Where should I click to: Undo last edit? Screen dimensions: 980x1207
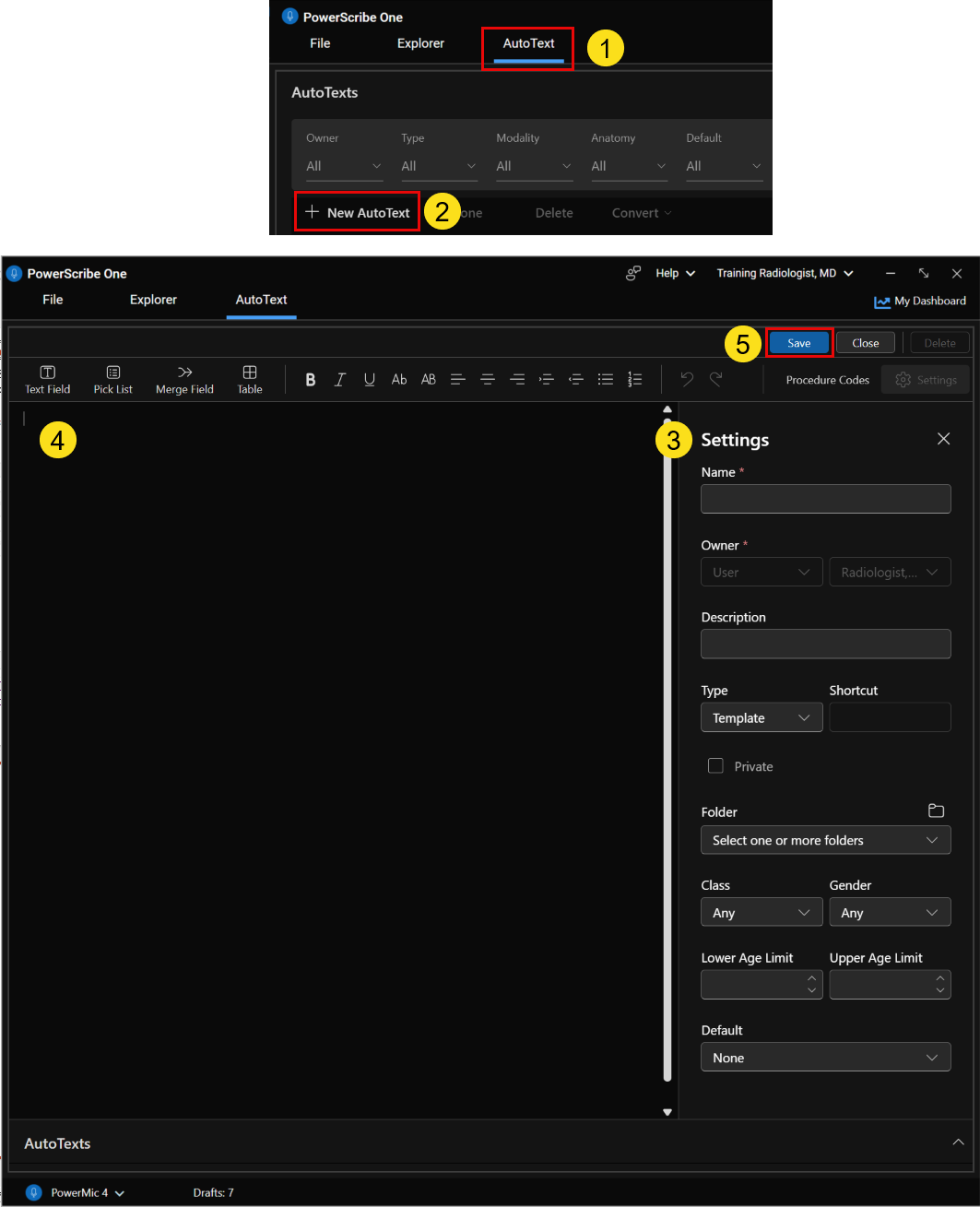tap(687, 379)
